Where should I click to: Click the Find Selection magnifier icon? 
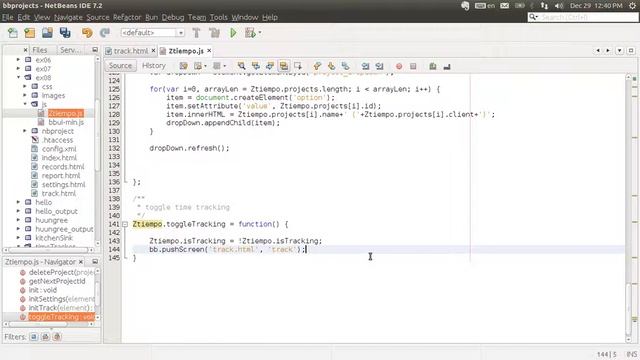(x=242, y=66)
